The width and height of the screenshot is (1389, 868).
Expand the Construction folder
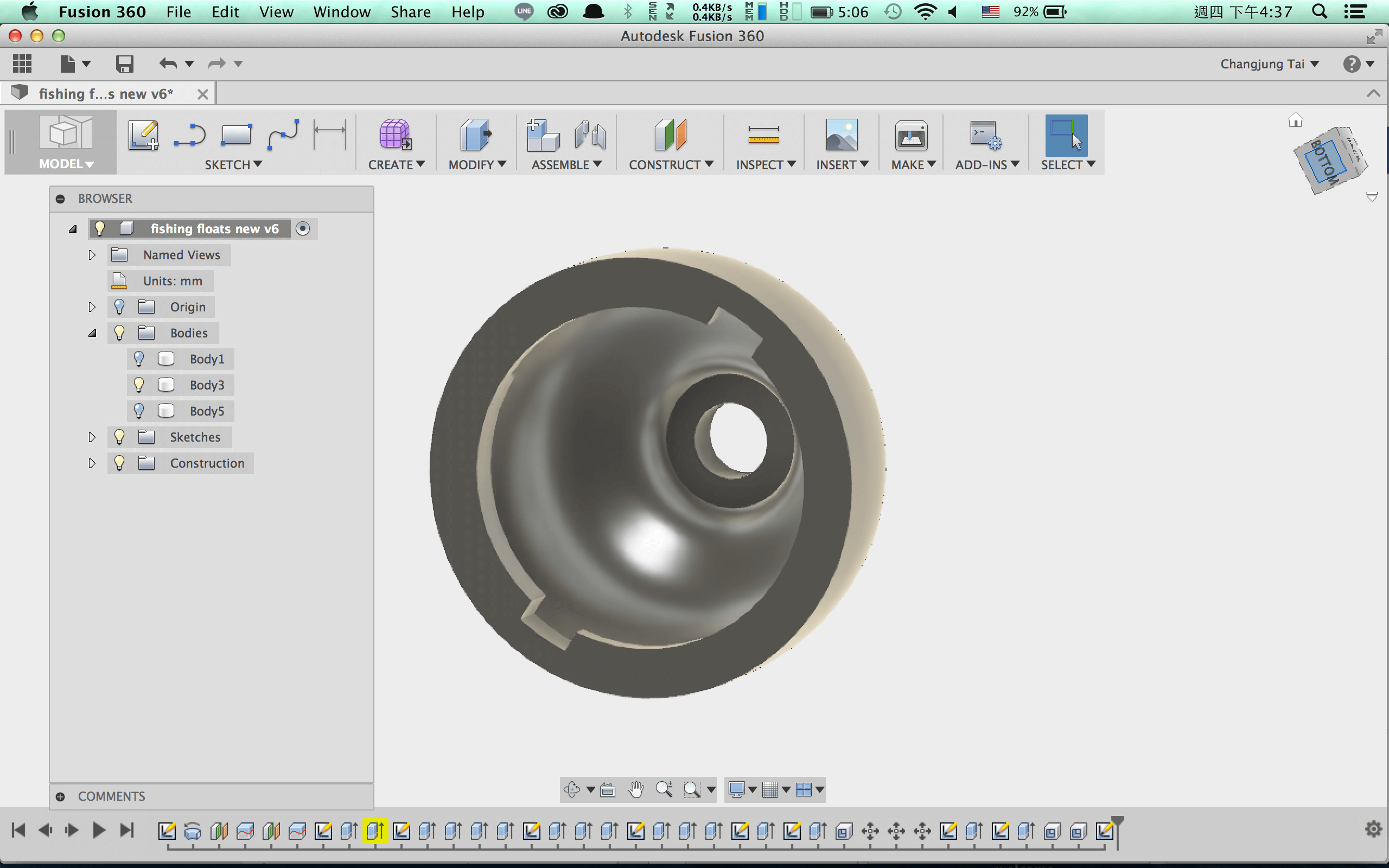tap(92, 463)
